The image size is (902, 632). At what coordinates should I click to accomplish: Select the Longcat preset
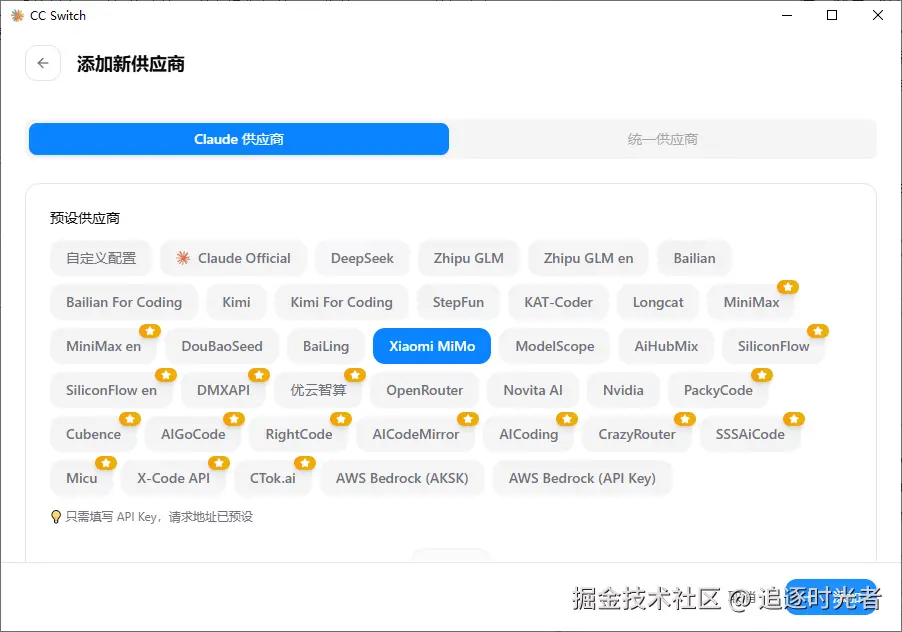coord(658,302)
